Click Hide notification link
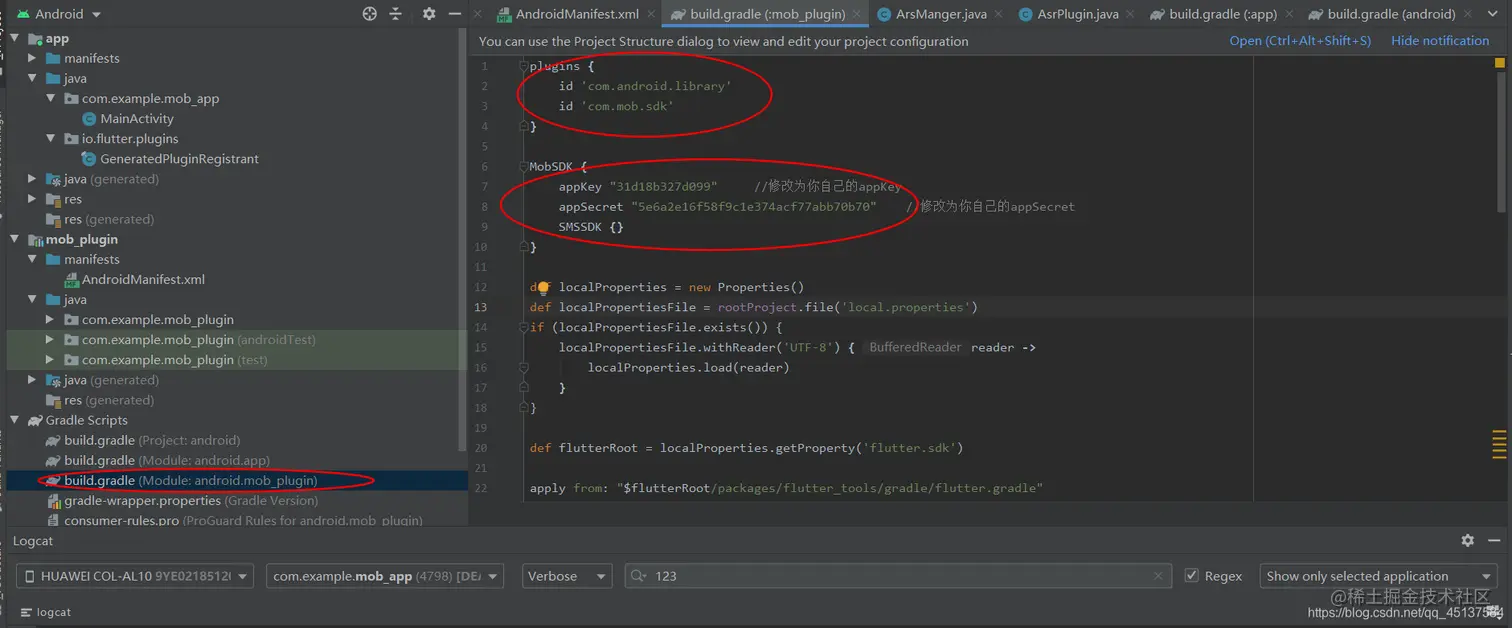This screenshot has width=1512, height=628. point(1440,41)
